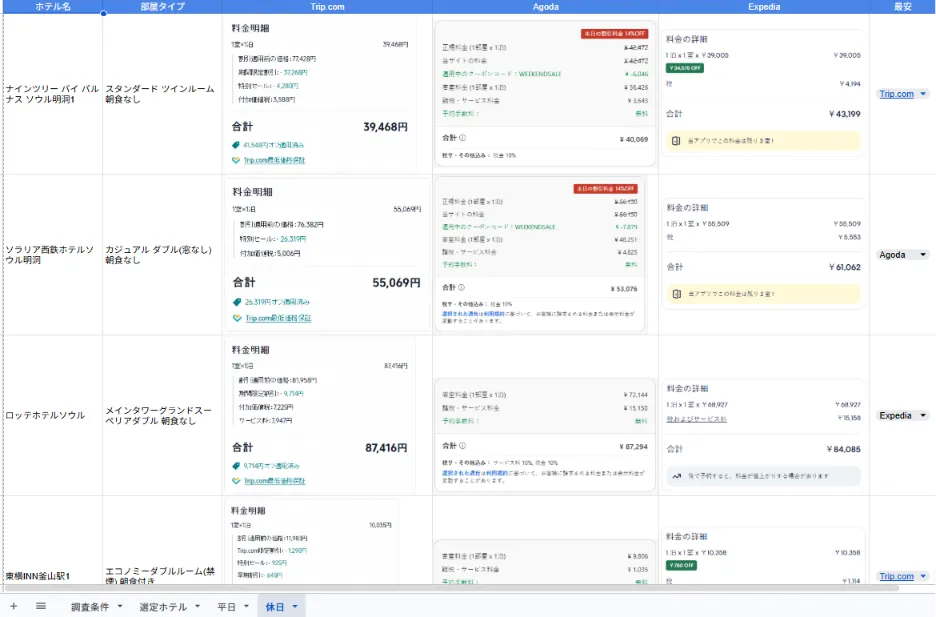Open the 最安 dropdown in the 東横INN row
Screen dimensions: 936x617
click(x=923, y=576)
